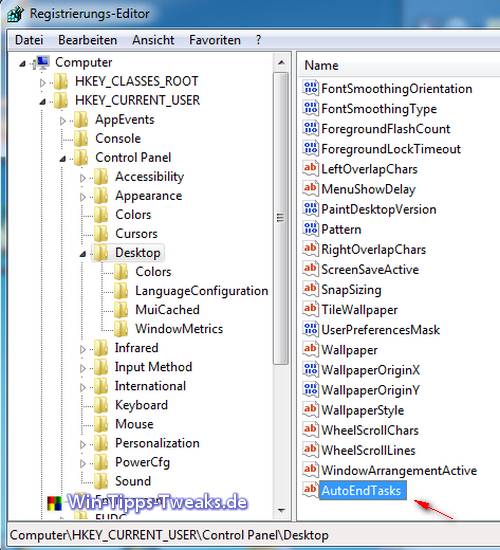Click binary icon of FontSmoothingType
This screenshot has height=550, width=500.
pos(311,108)
